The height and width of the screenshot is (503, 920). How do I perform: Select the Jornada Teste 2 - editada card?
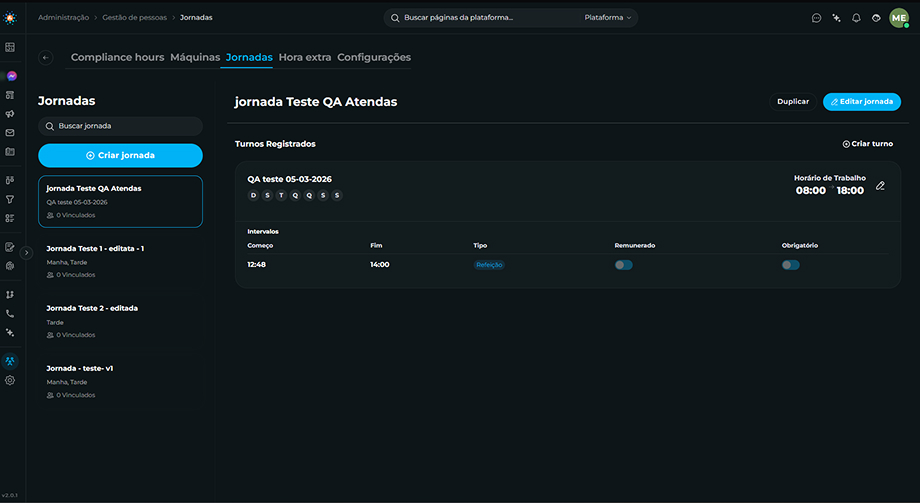tap(120, 321)
